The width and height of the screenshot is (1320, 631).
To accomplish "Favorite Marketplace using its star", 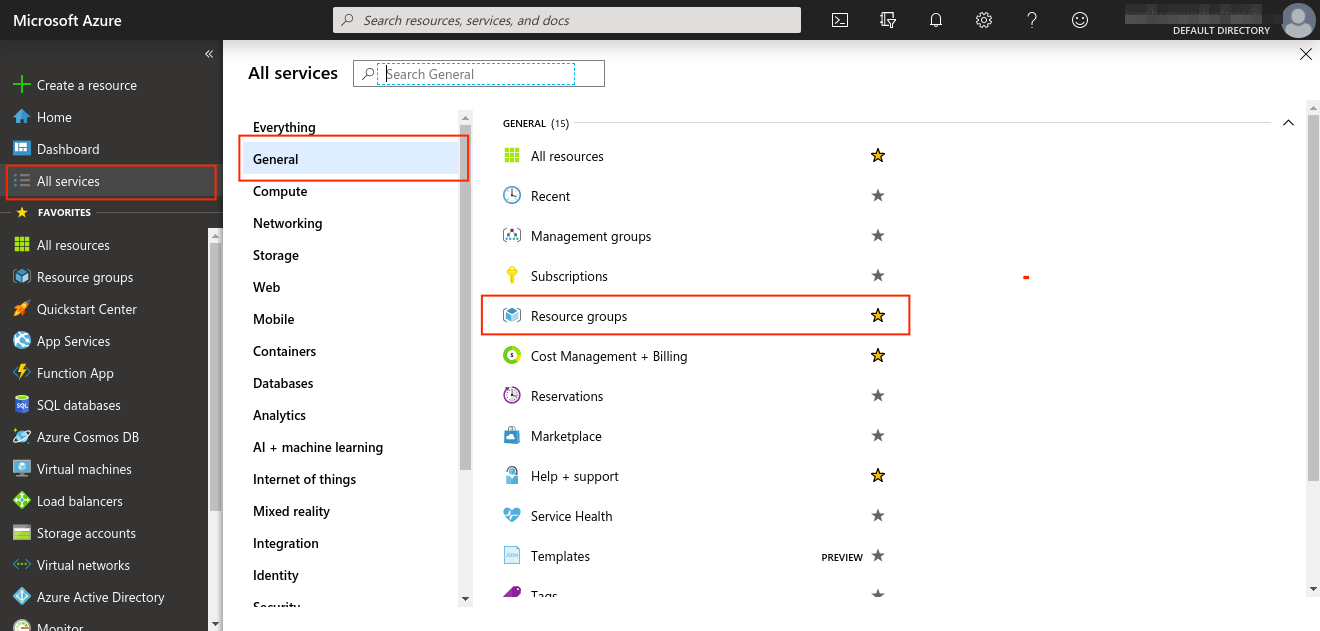I will (x=878, y=436).
